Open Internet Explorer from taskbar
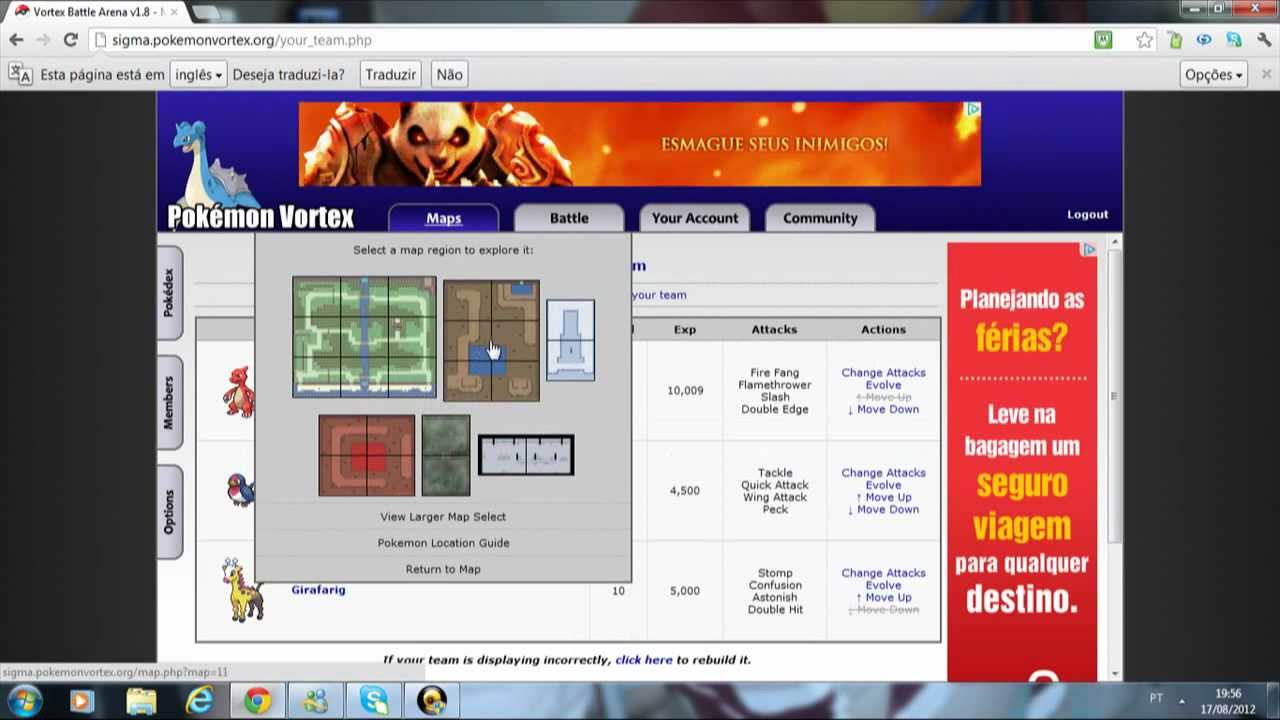This screenshot has height=720, width=1280. click(199, 701)
